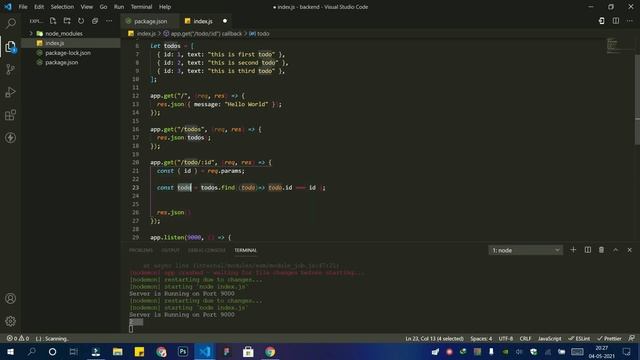Switch to the Debug Console tab
Screen dimensions: 640x360
(207, 250)
